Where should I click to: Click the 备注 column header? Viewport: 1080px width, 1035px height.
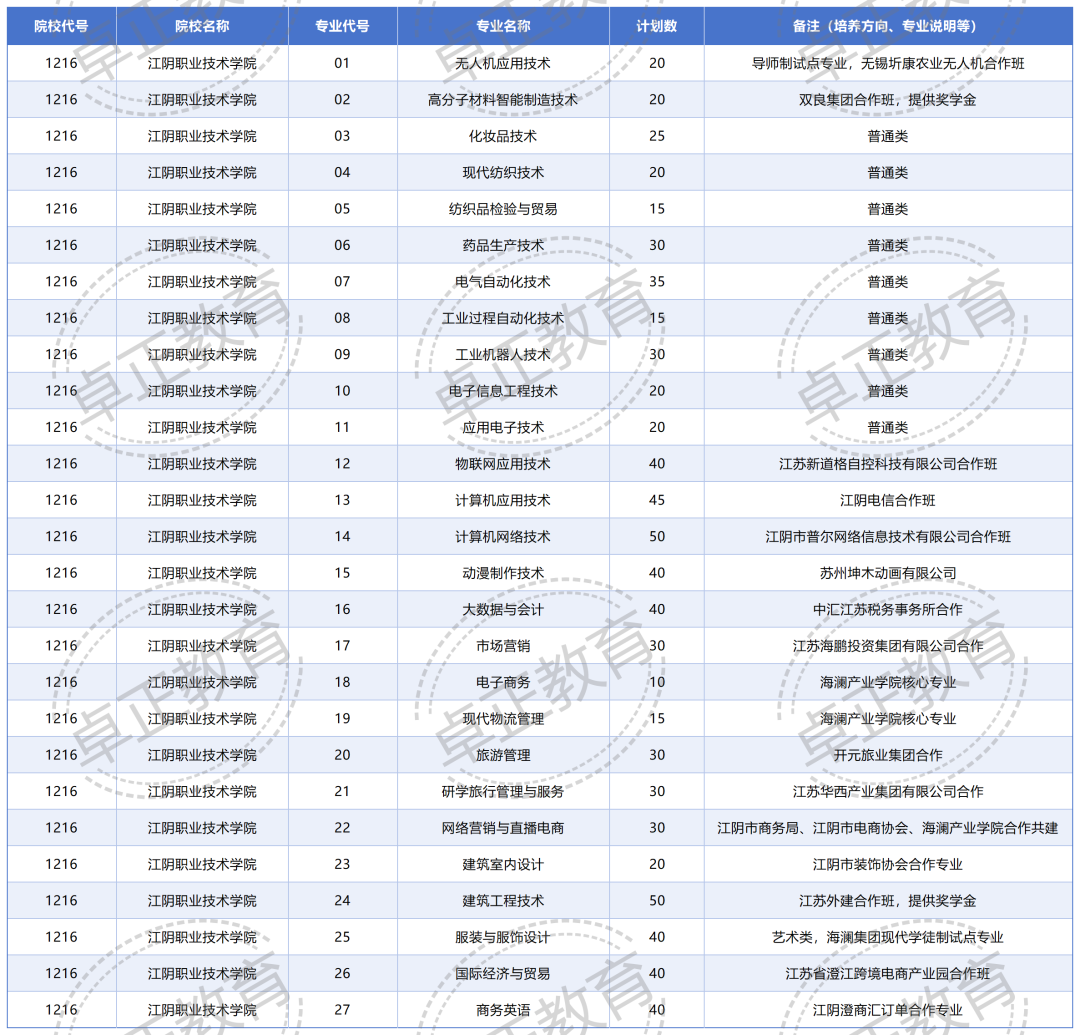(888, 26)
